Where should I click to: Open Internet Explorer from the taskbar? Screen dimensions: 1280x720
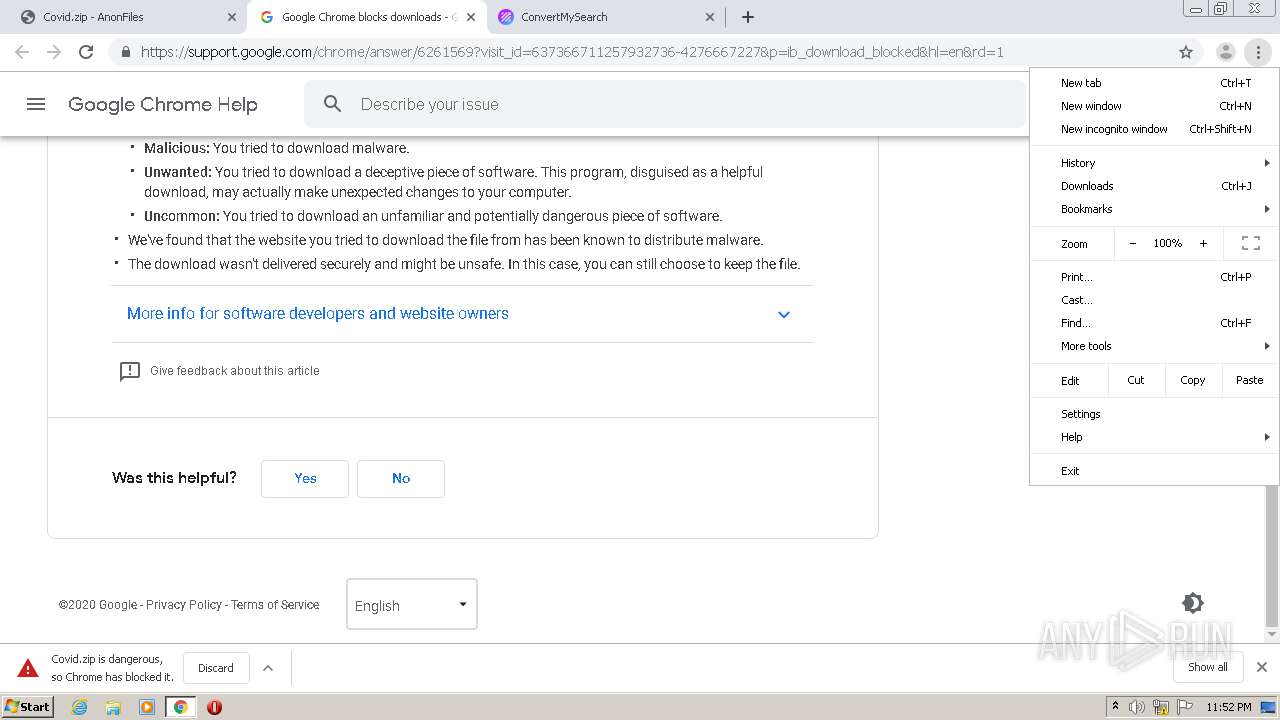coord(80,707)
